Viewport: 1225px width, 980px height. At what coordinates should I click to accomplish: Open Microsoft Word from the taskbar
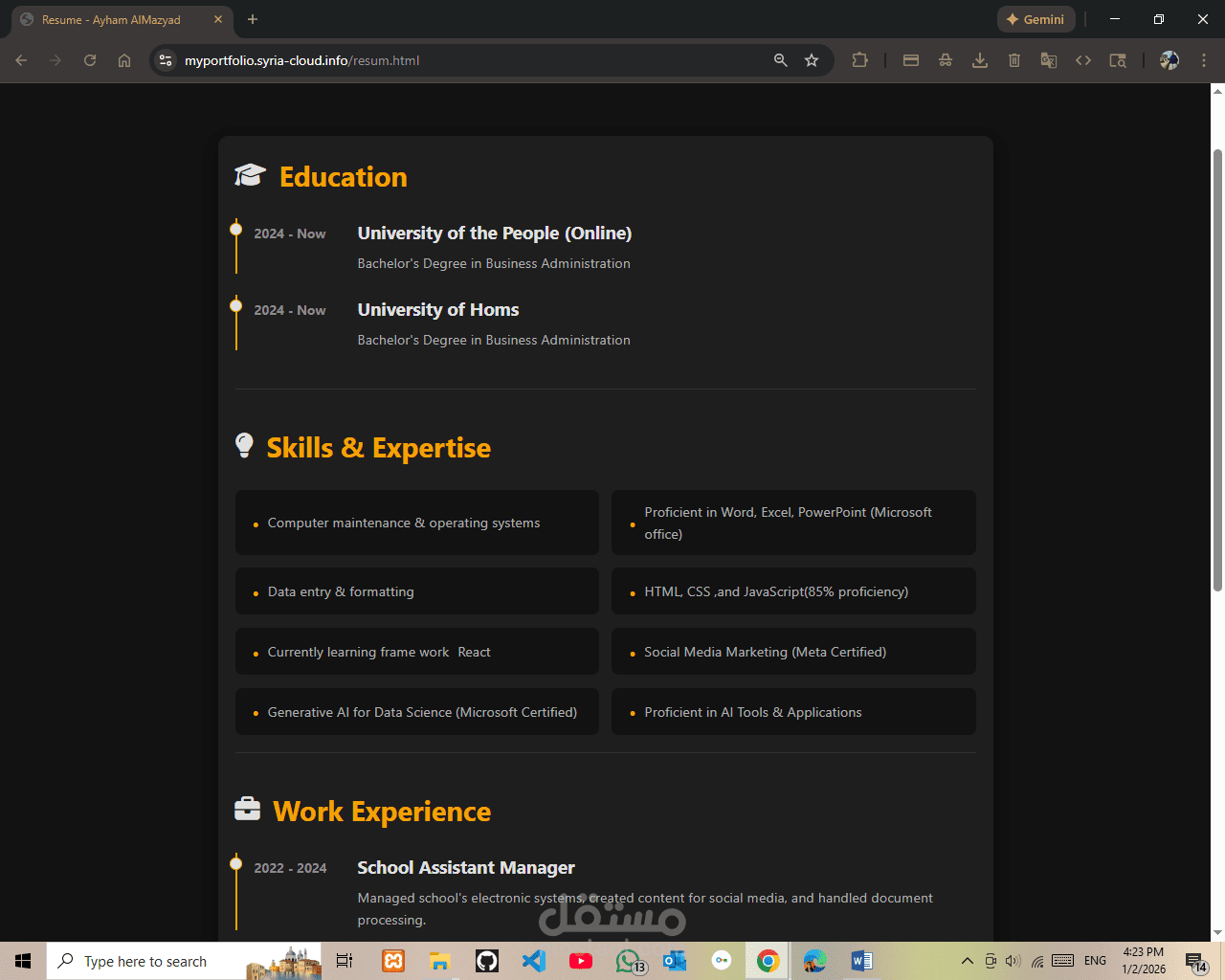coord(861,961)
